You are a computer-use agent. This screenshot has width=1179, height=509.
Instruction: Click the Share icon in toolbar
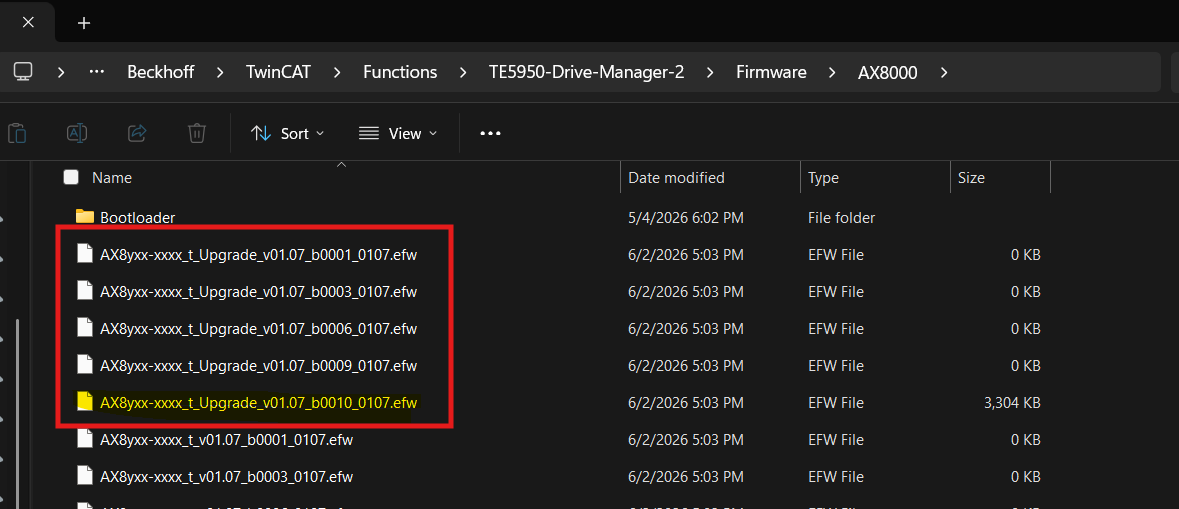pyautogui.click(x=138, y=133)
